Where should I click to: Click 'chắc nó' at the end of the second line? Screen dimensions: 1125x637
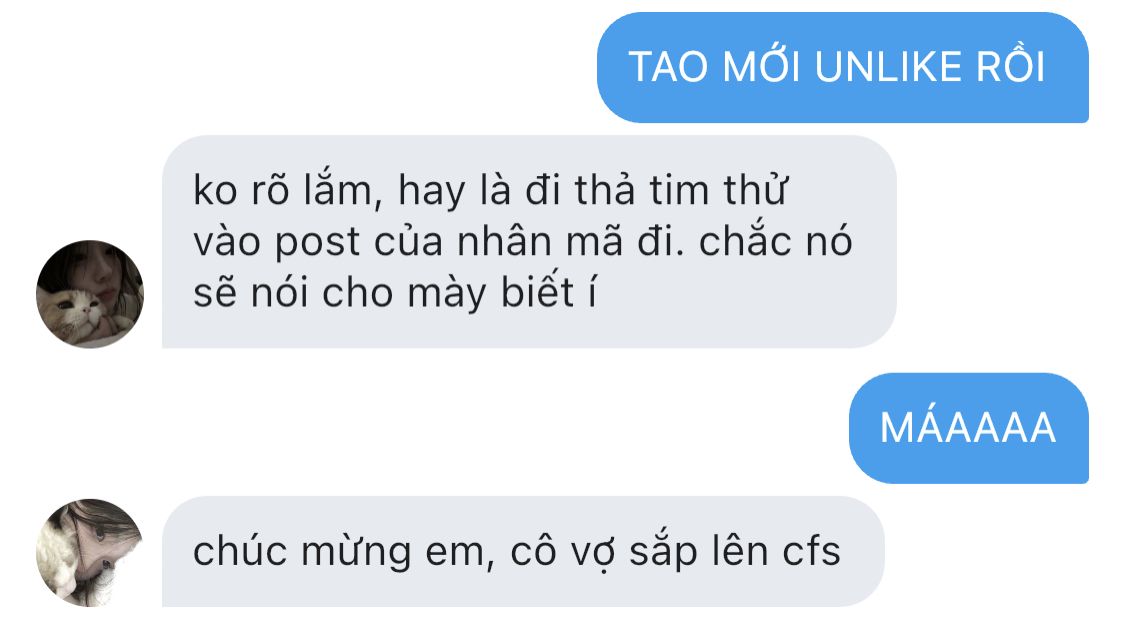pos(776,241)
